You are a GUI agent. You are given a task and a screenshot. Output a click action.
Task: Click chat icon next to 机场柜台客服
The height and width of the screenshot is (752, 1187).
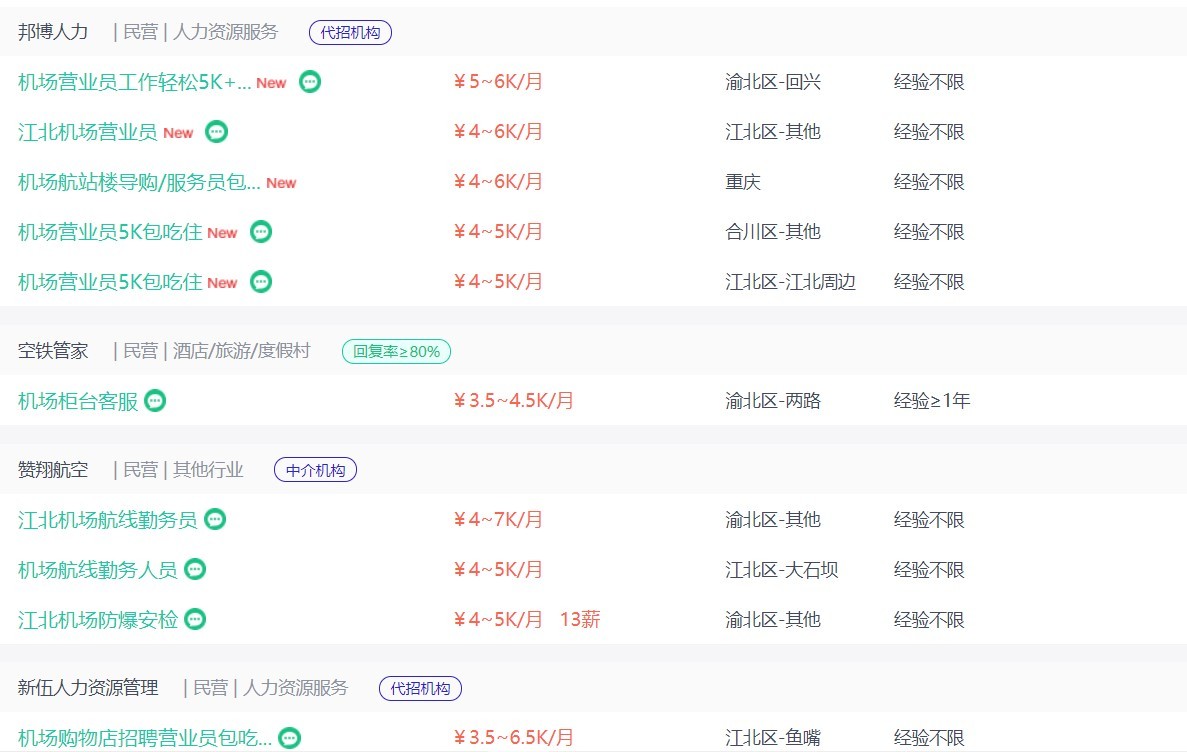point(155,401)
